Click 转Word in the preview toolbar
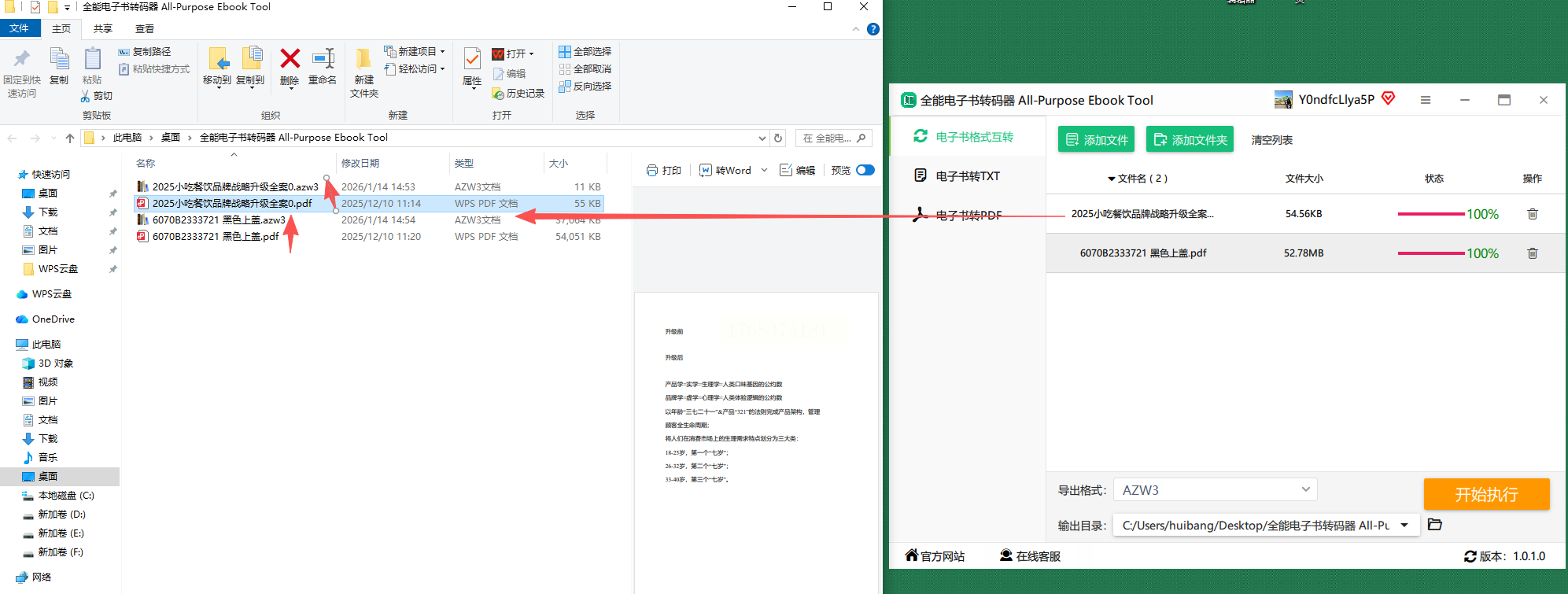The height and width of the screenshot is (594, 1568). 725,171
